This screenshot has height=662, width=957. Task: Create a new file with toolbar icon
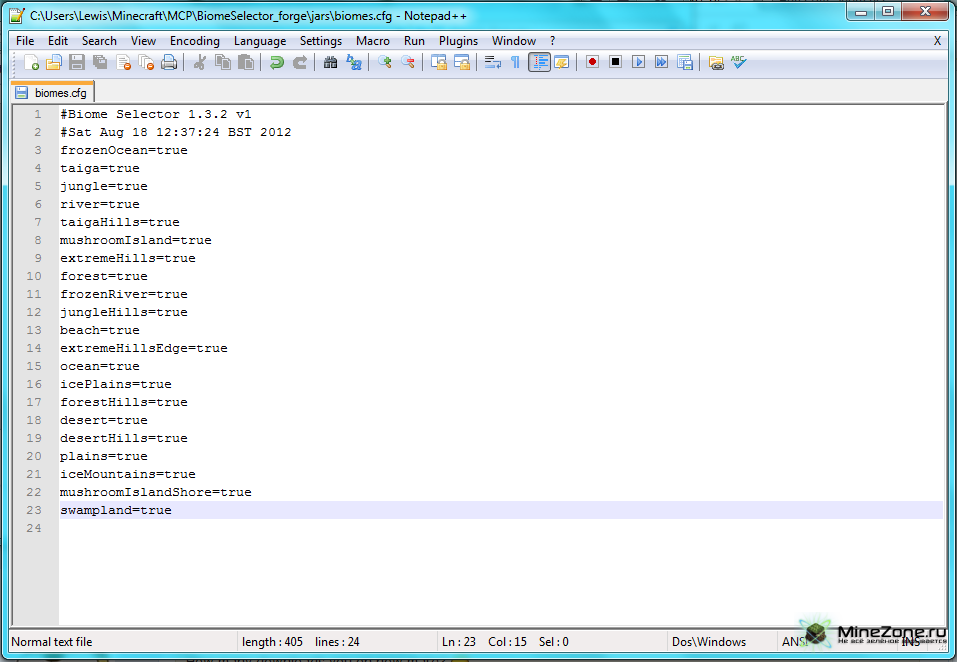tap(31, 63)
